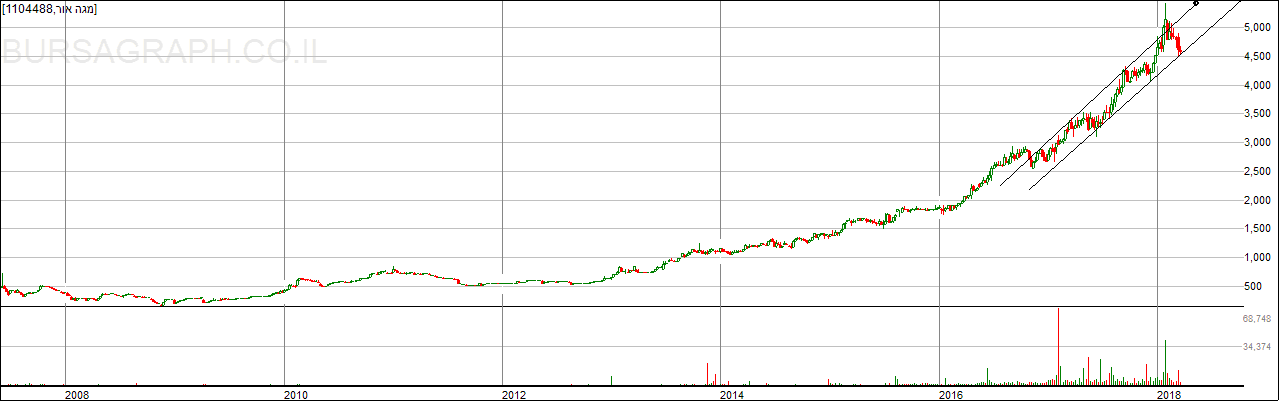Image resolution: width=1279 pixels, height=401 pixels.
Task: Select the 2010 year label on time axis
Action: 295,395
